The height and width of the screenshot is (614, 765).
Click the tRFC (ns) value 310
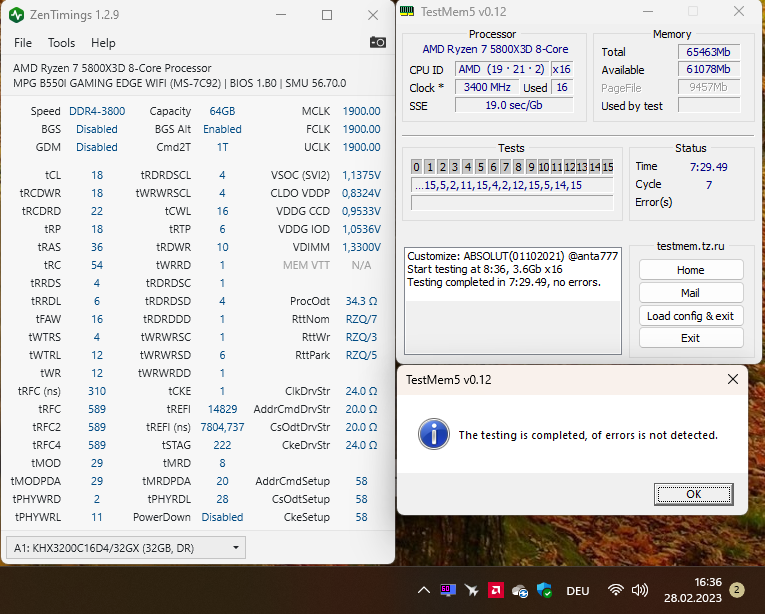click(x=97, y=391)
